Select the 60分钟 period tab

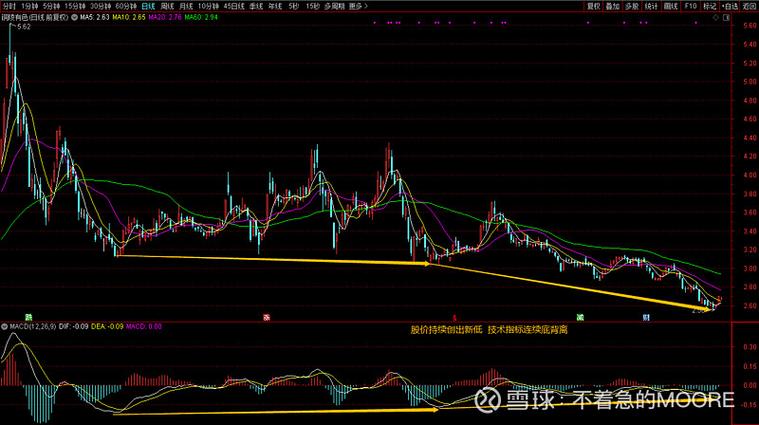pyautogui.click(x=125, y=5)
